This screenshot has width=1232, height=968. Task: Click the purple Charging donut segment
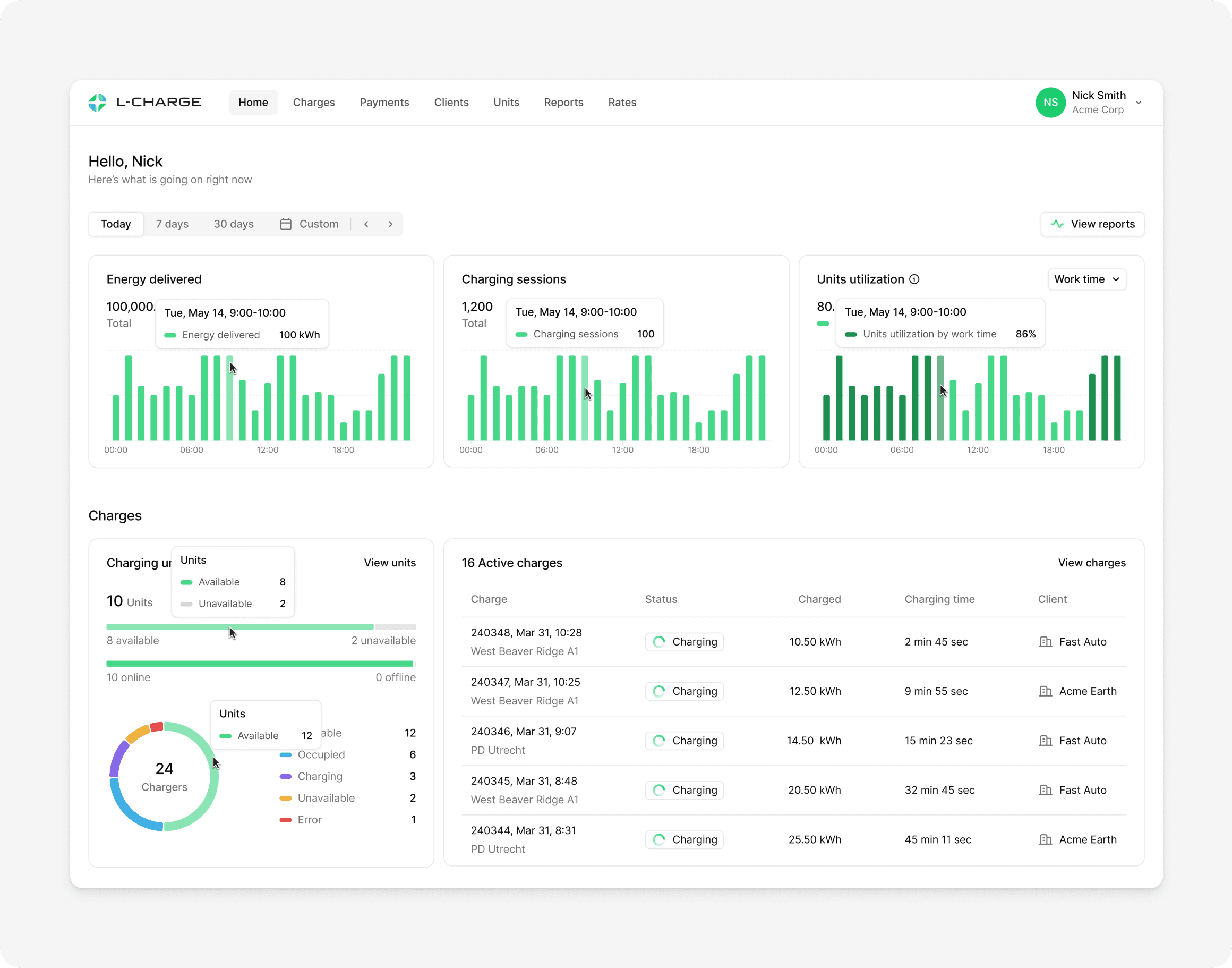[117, 757]
